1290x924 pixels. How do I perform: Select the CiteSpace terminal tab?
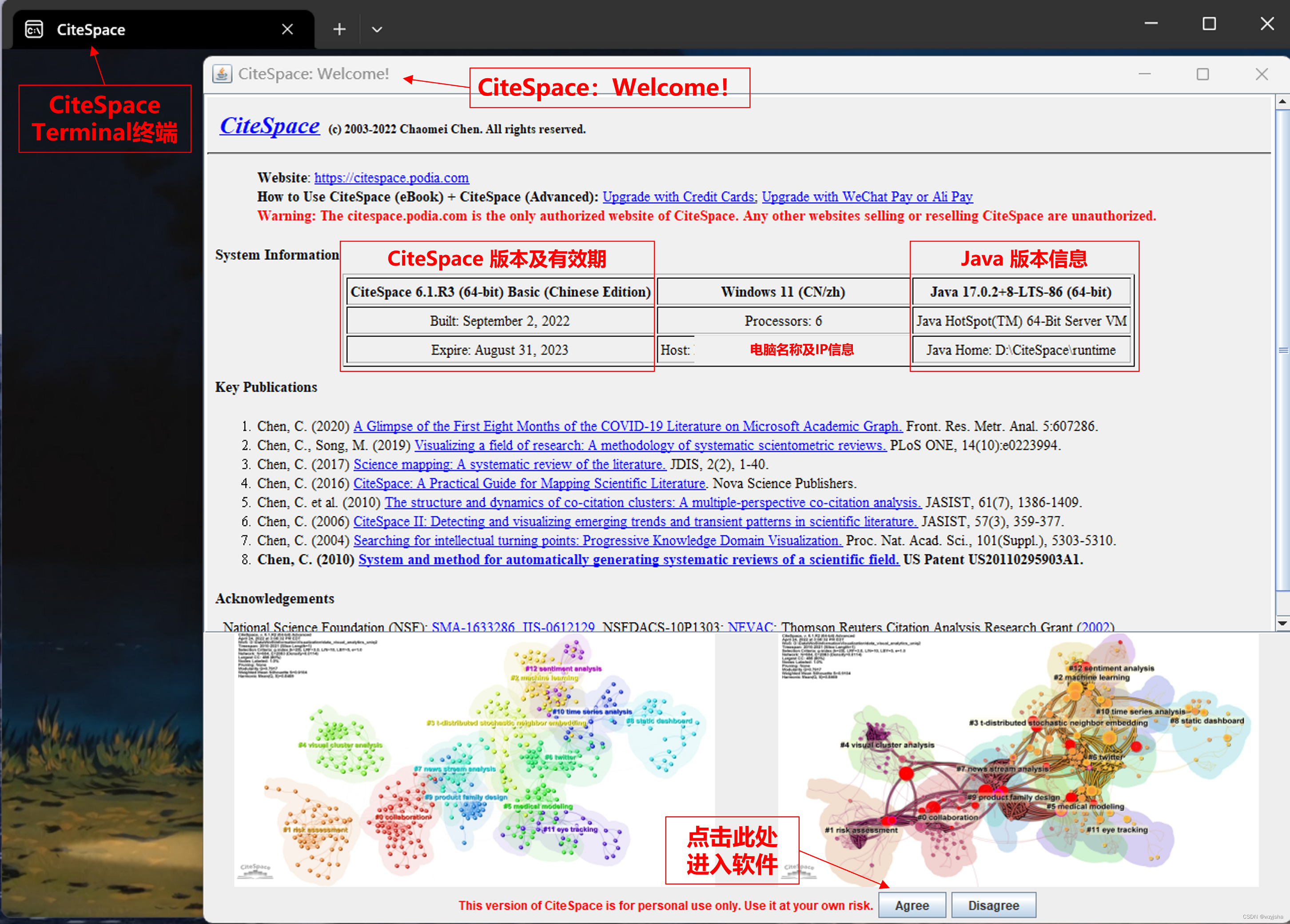(x=163, y=29)
